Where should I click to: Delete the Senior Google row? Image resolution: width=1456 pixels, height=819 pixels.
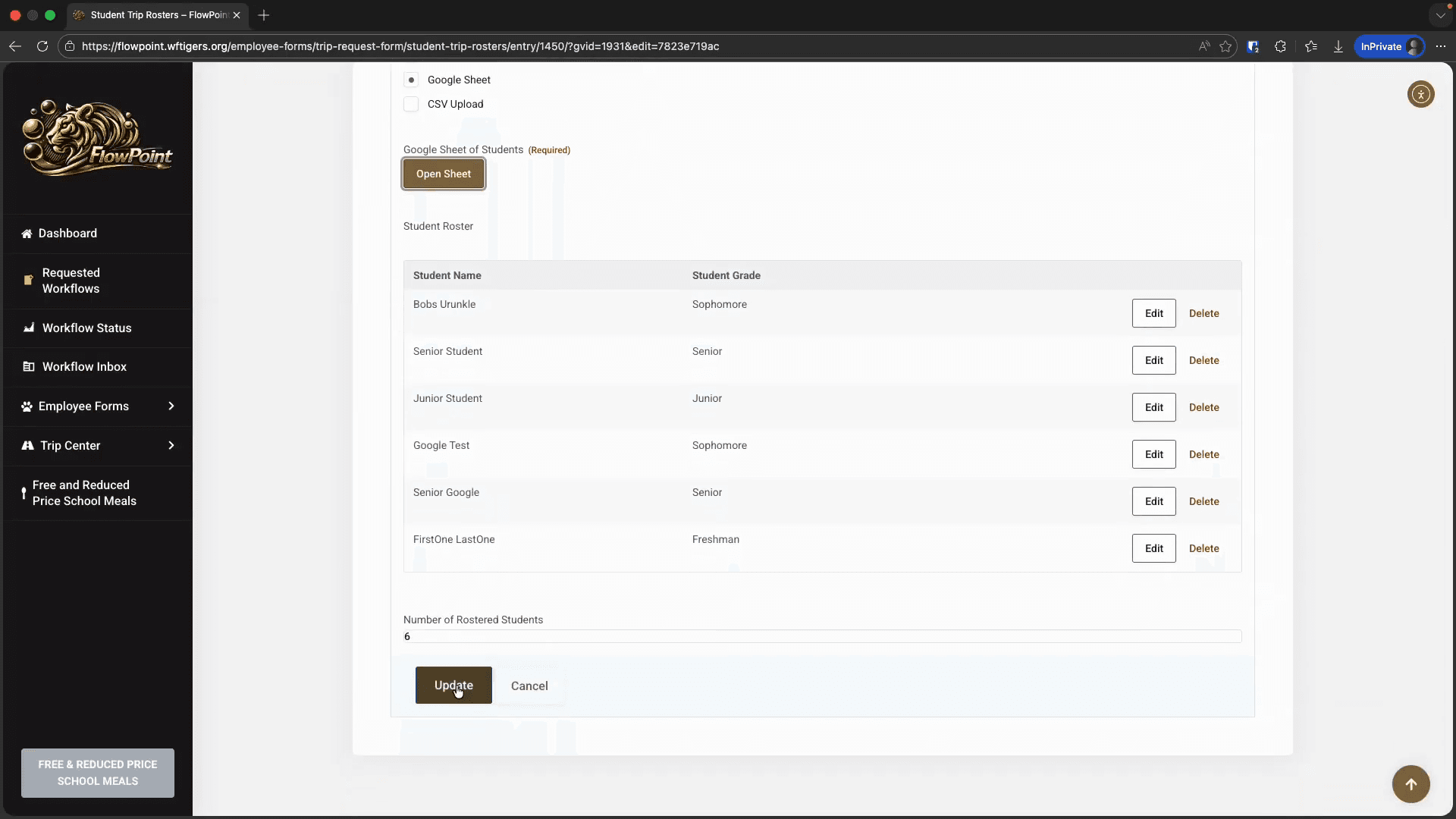click(1203, 501)
